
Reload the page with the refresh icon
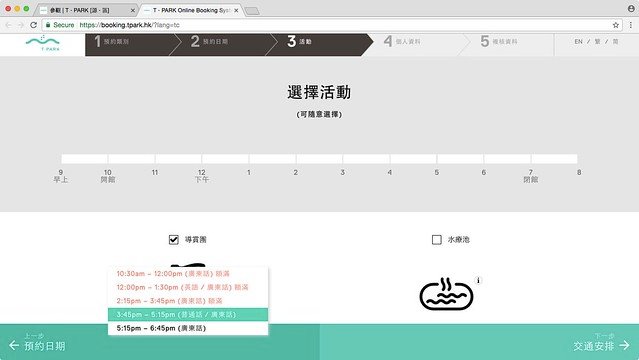33,25
